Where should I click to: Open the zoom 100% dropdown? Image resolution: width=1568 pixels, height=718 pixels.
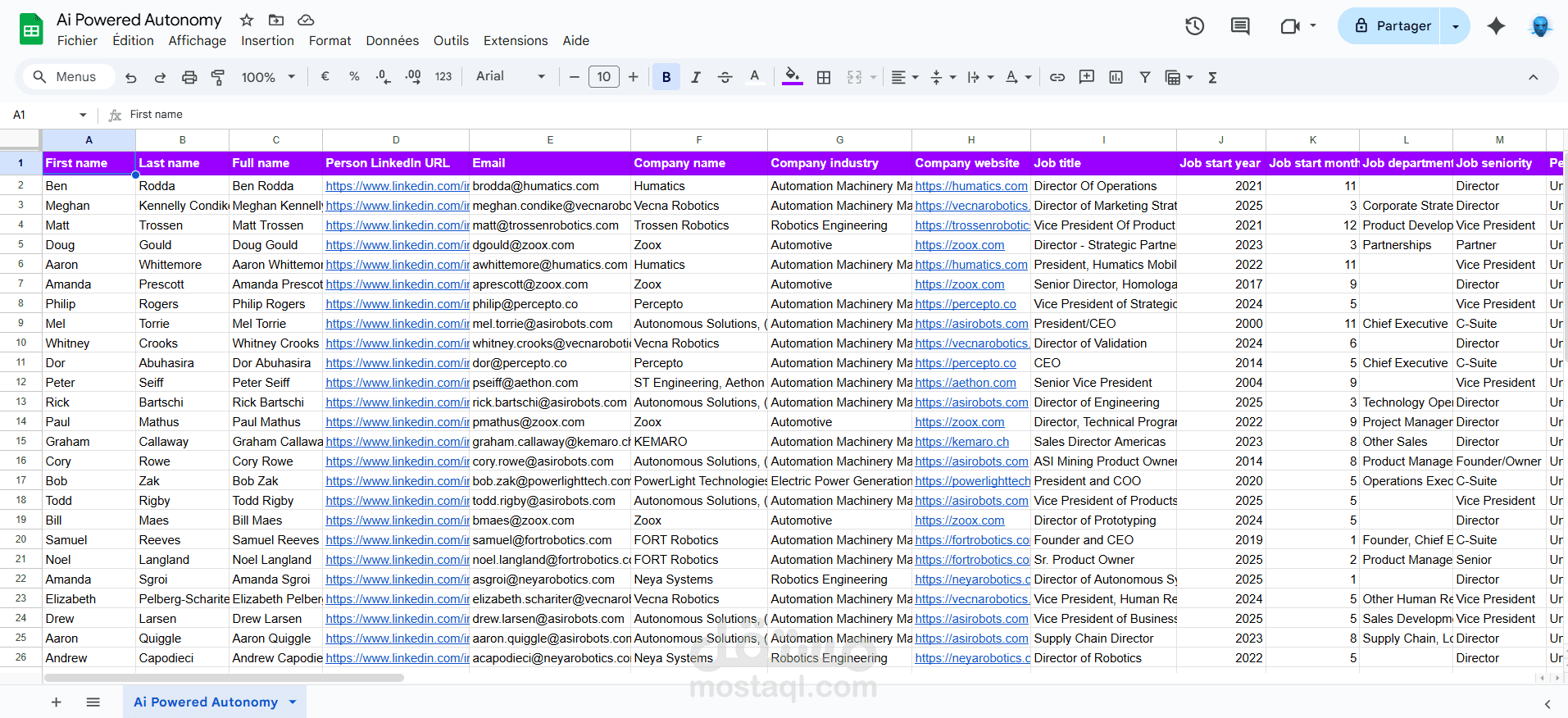268,77
